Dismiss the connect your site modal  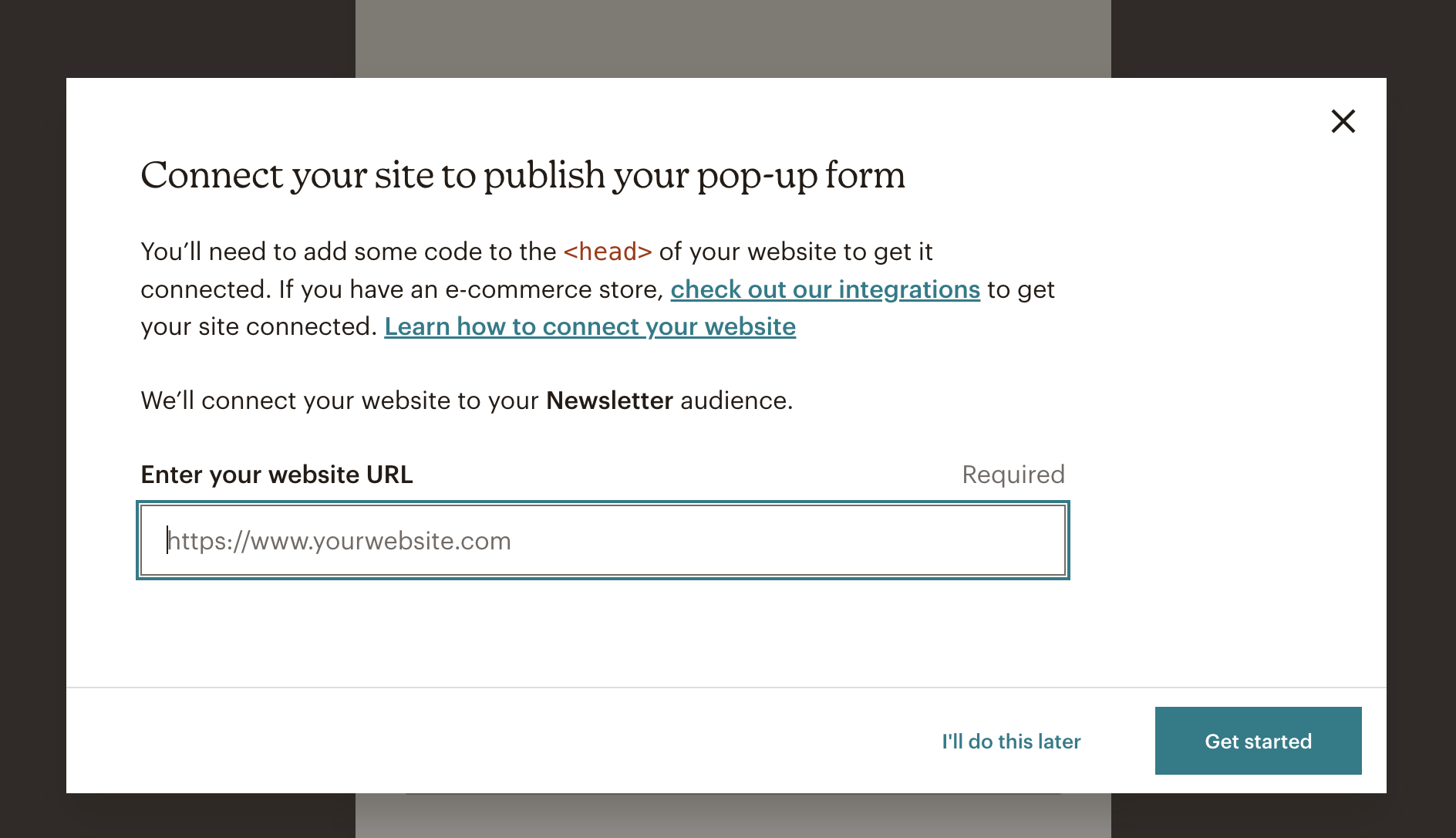tap(1343, 121)
